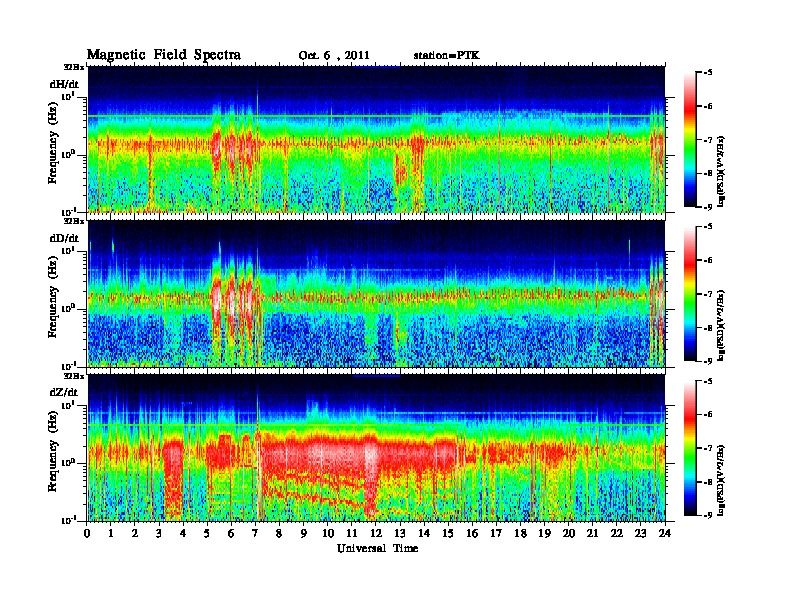Select the date text "Oct. 6 , 2011"
This screenshot has height=612, width=792.
[334, 56]
